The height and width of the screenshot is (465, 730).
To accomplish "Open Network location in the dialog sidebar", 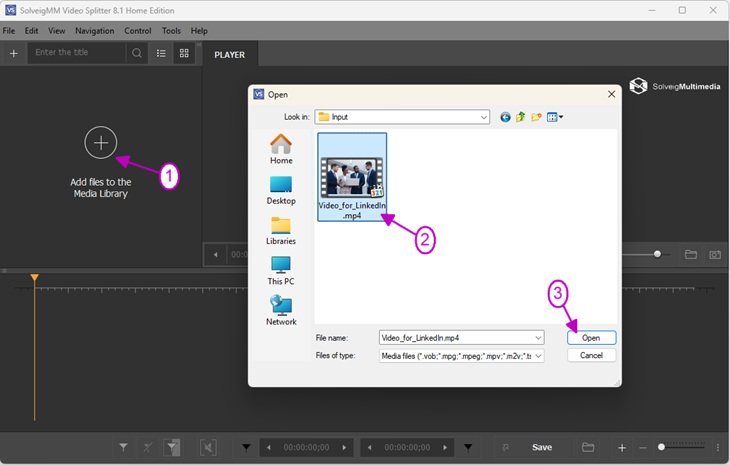I will tap(281, 310).
